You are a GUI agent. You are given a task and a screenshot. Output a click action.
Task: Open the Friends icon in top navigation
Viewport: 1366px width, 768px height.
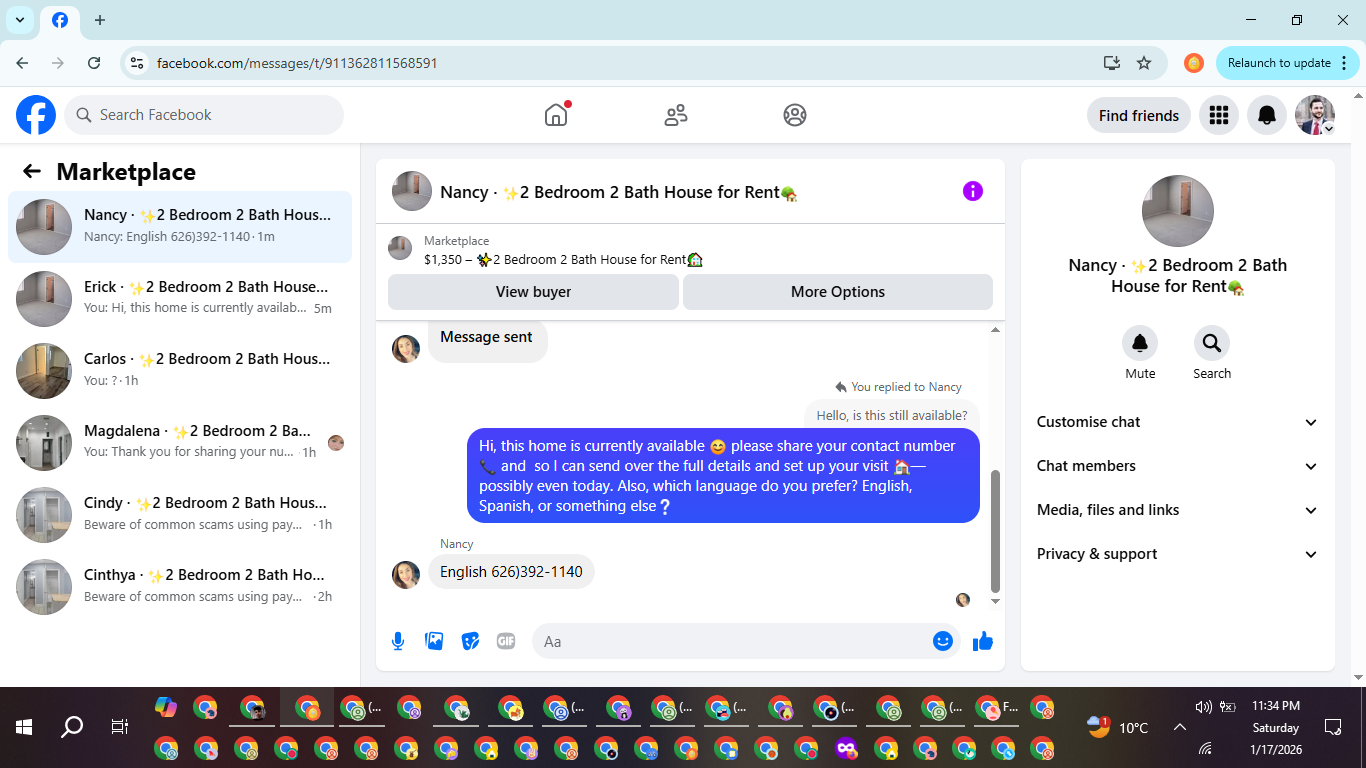[x=676, y=115]
